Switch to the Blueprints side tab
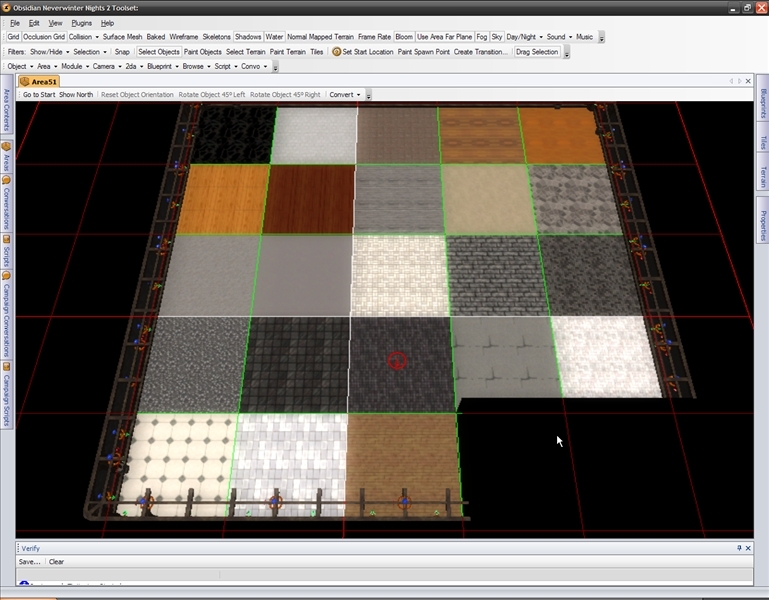Image resolution: width=769 pixels, height=600 pixels. (762, 103)
